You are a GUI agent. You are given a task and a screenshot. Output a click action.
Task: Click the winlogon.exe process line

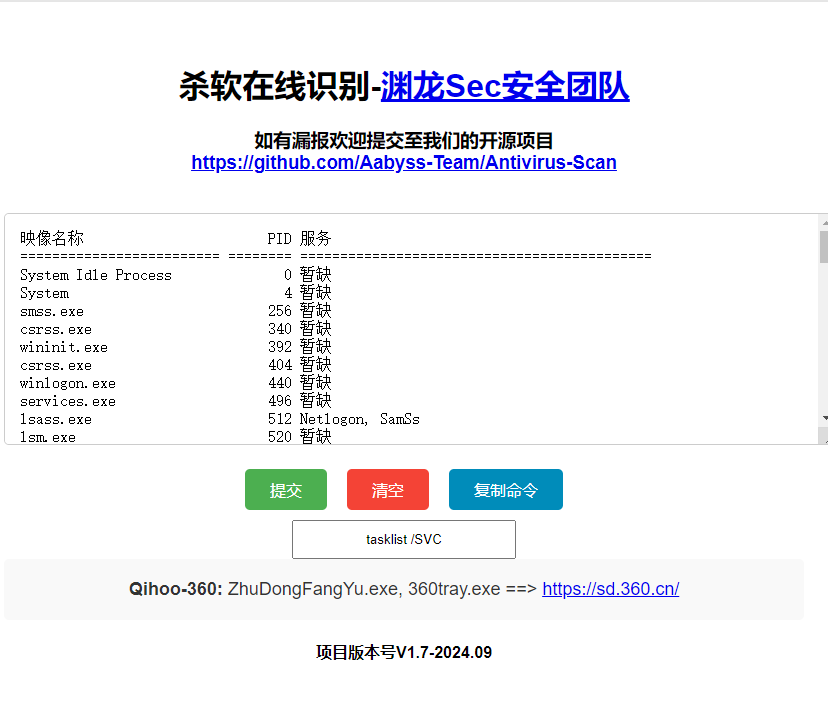(x=175, y=382)
